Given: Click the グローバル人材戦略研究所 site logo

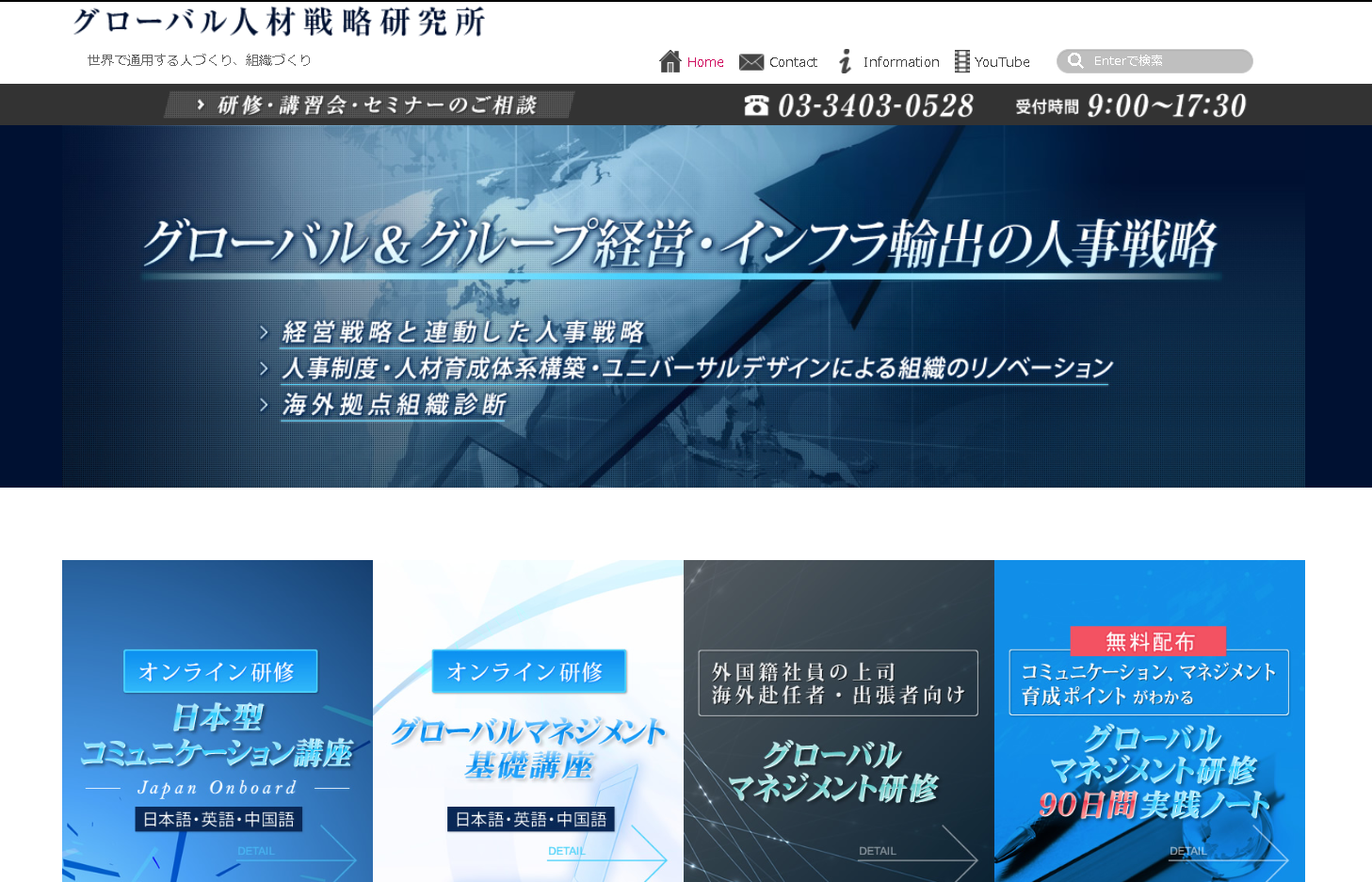Looking at the screenshot, I should (279, 22).
